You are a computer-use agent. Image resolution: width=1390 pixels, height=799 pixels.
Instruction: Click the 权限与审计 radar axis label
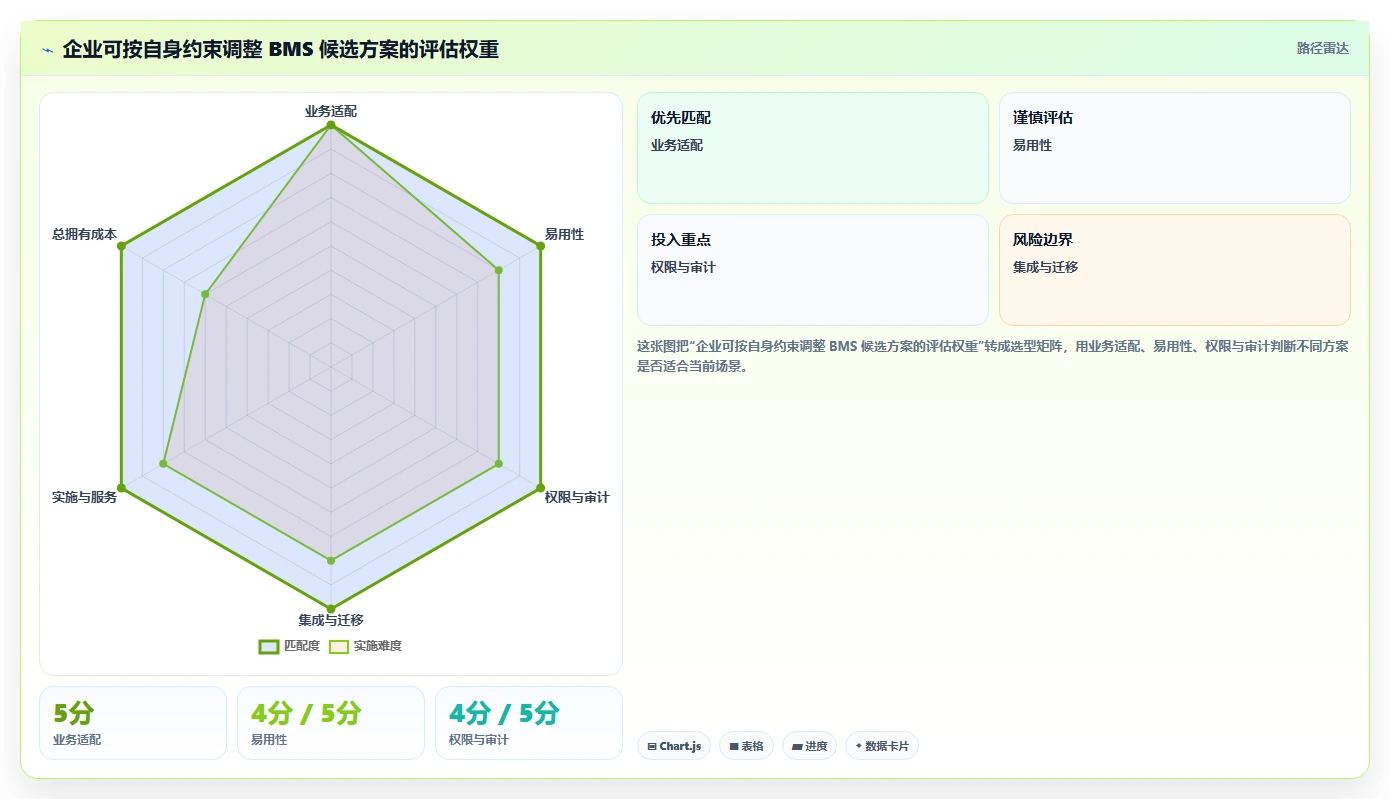(577, 497)
